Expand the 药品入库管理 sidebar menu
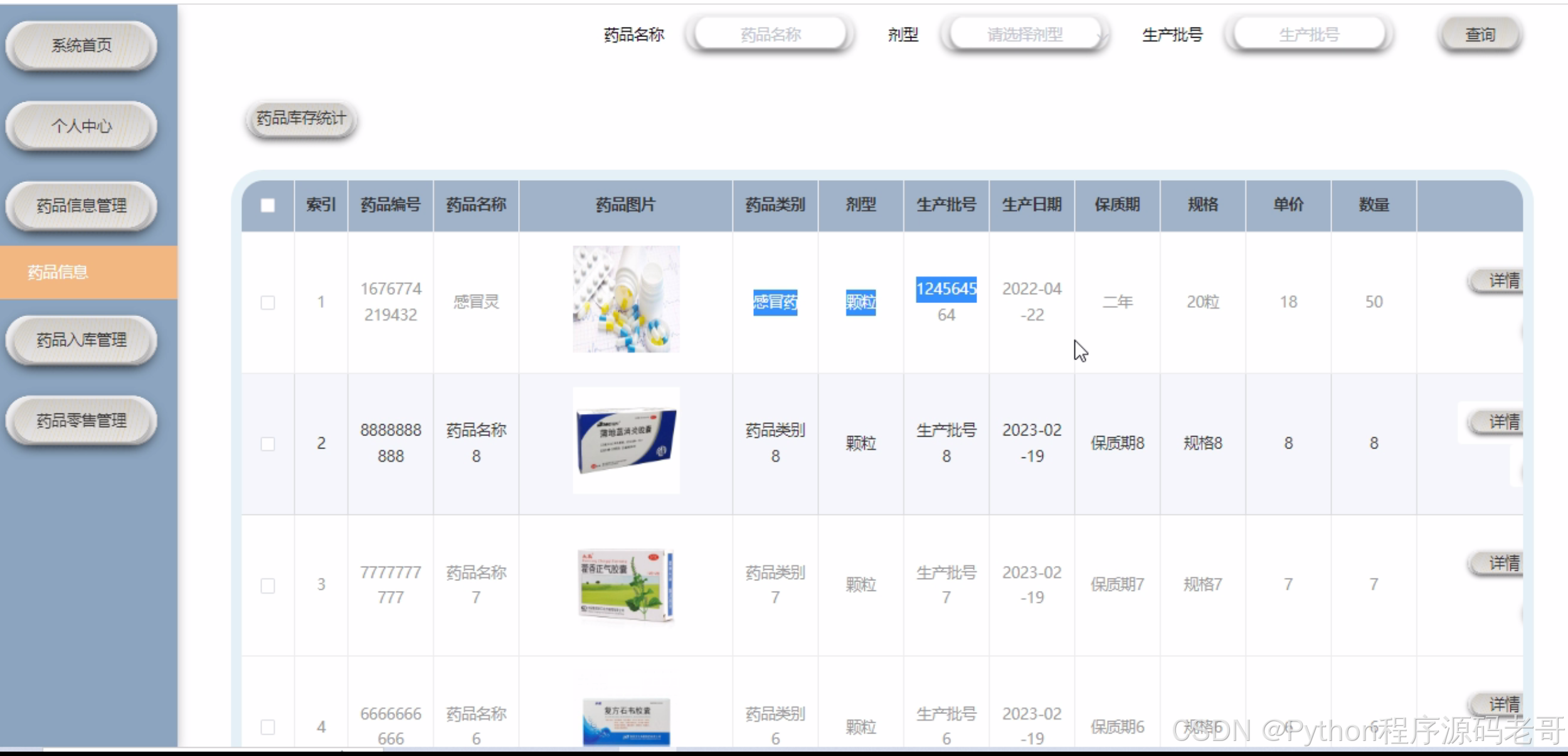The image size is (1568, 756). [x=81, y=340]
